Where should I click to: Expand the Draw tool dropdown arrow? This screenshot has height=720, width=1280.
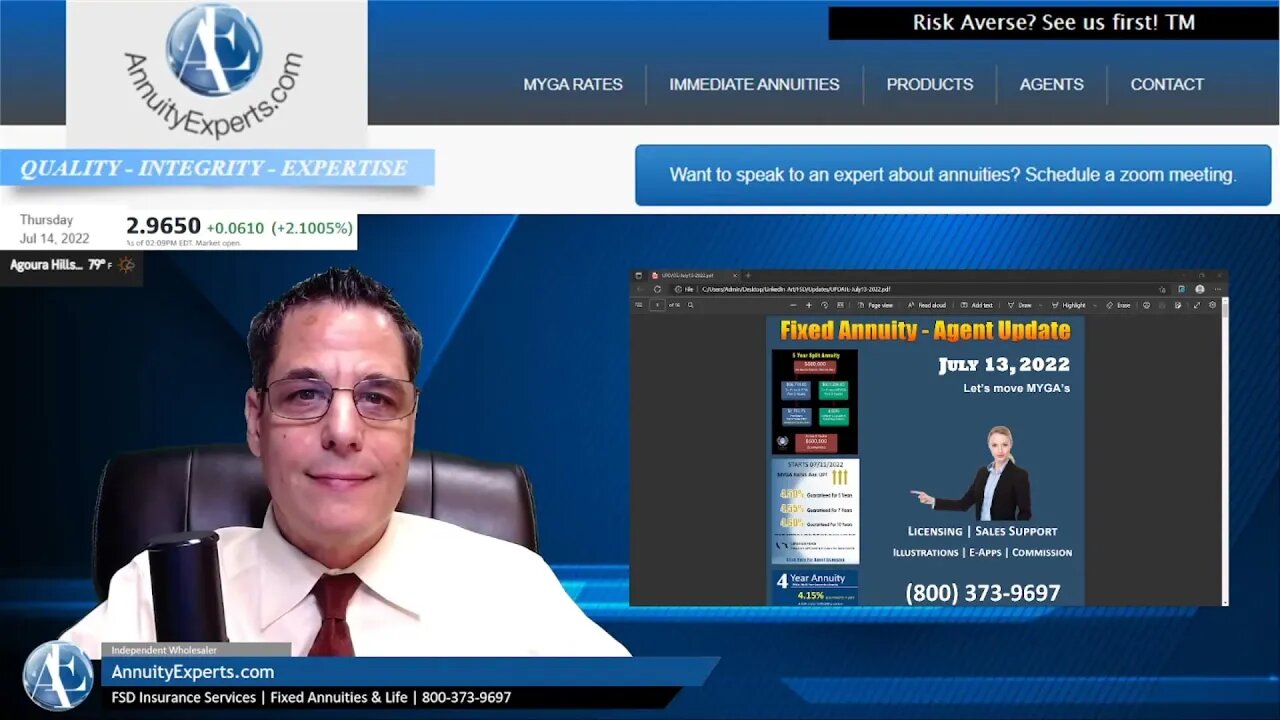1041,305
